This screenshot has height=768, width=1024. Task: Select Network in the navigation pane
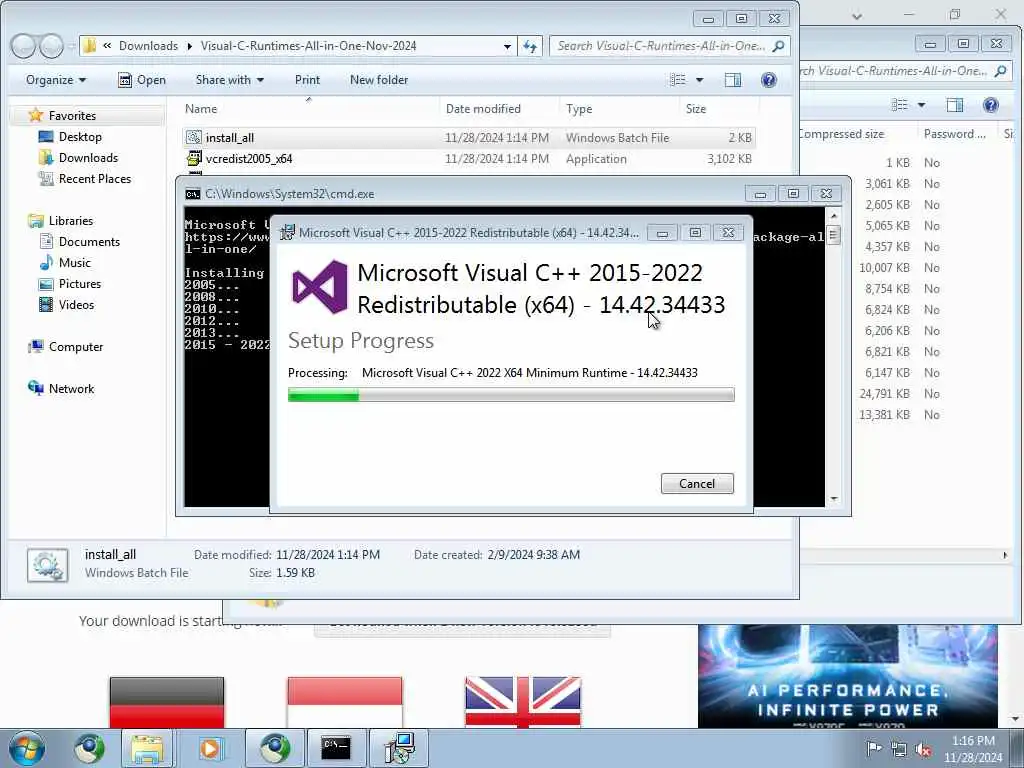(71, 389)
